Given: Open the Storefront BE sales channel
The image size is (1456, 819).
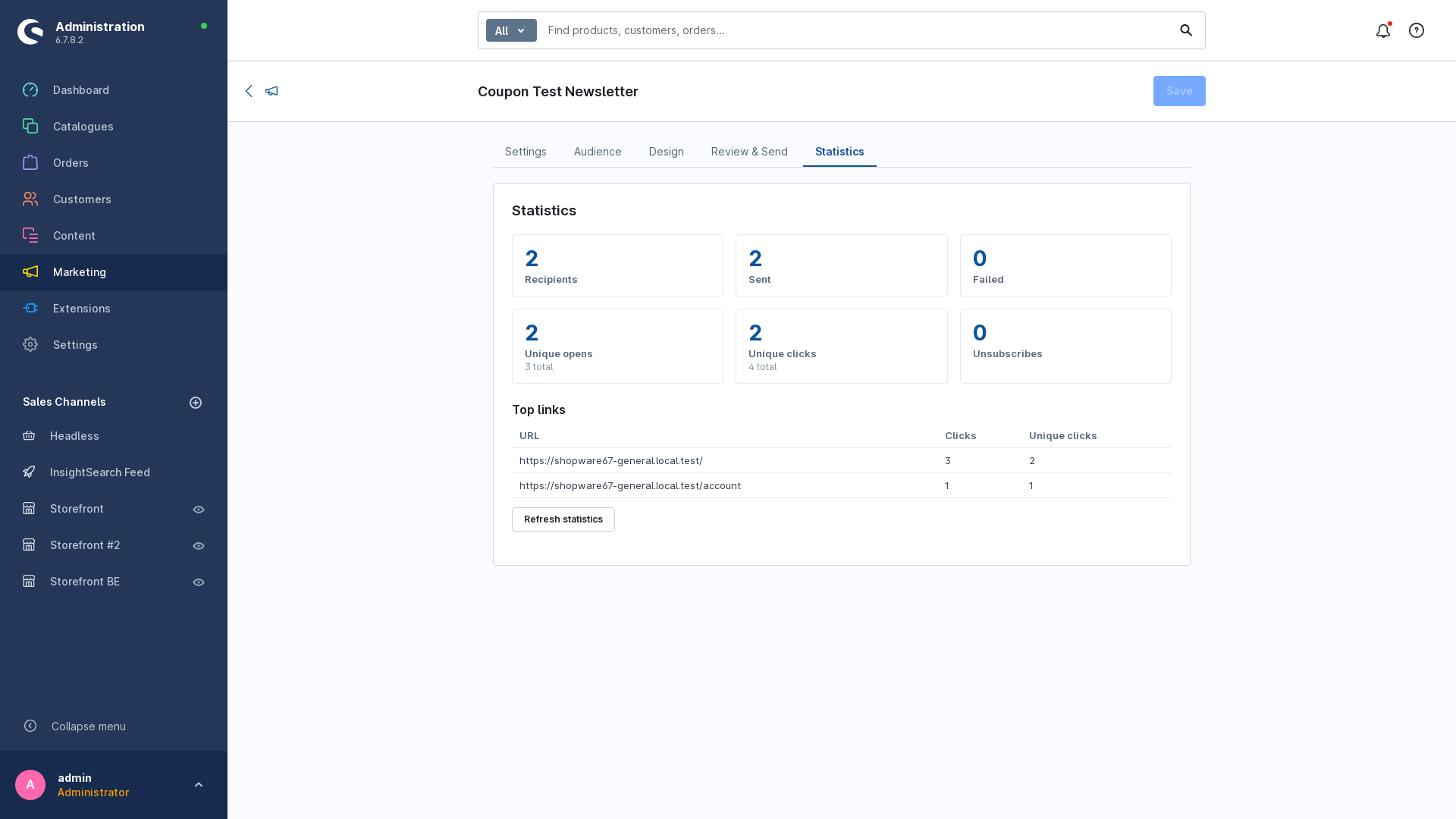Looking at the screenshot, I should [x=85, y=582].
